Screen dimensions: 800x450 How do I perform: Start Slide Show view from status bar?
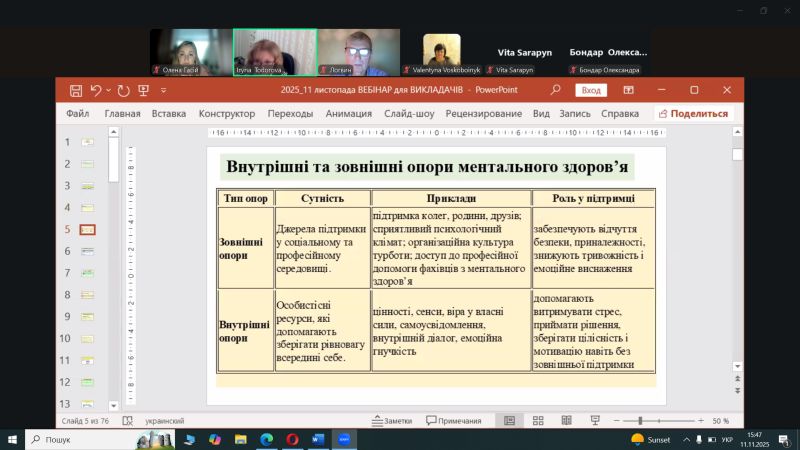click(595, 421)
